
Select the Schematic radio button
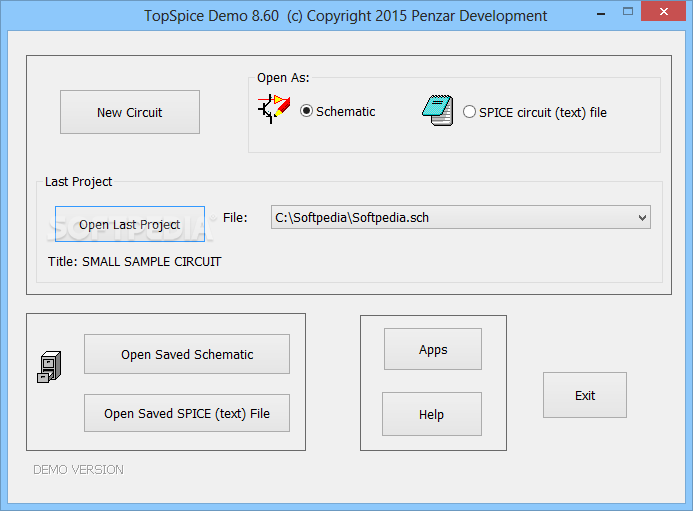tap(306, 111)
